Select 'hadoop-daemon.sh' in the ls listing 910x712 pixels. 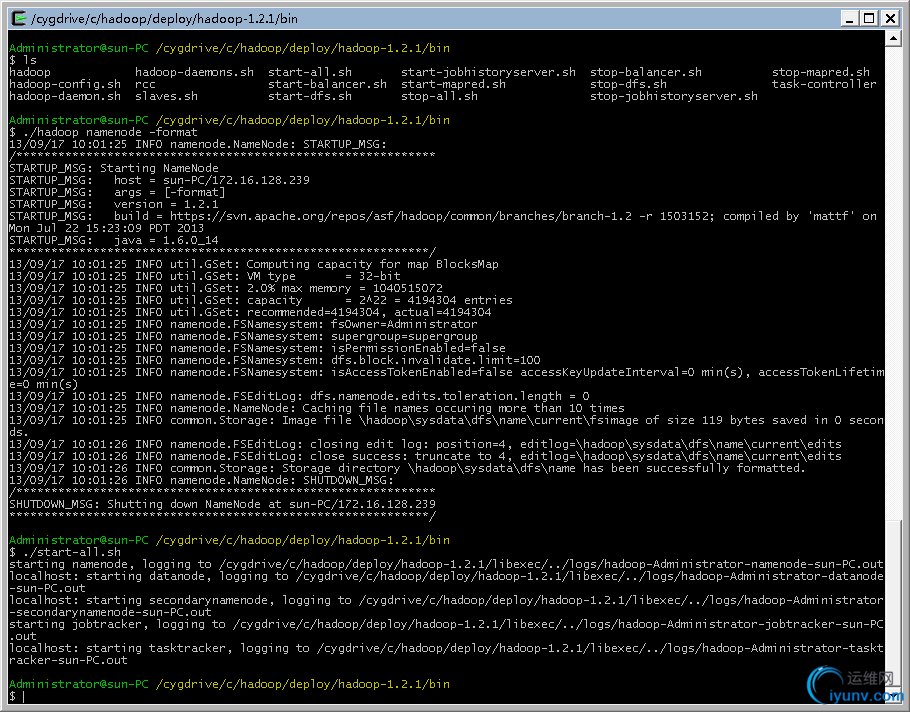pyautogui.click(x=65, y=96)
